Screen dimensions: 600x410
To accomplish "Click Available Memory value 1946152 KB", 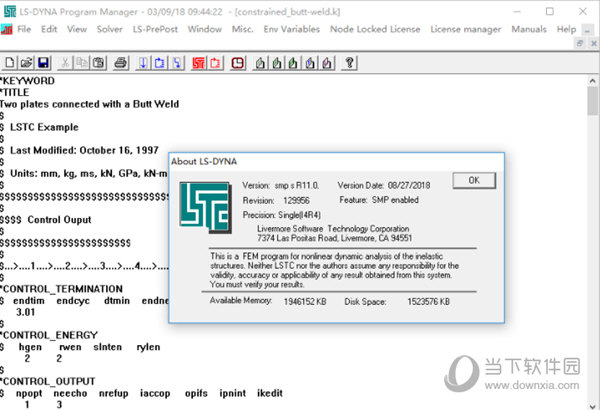I will [305, 302].
